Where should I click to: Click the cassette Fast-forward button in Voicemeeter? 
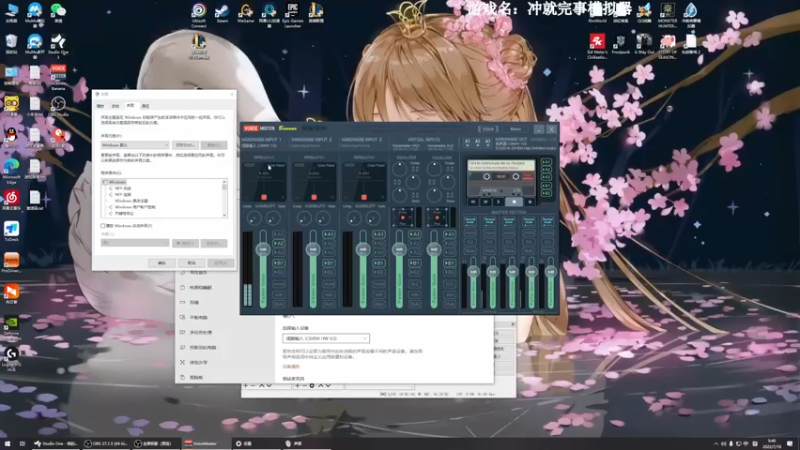(486, 202)
